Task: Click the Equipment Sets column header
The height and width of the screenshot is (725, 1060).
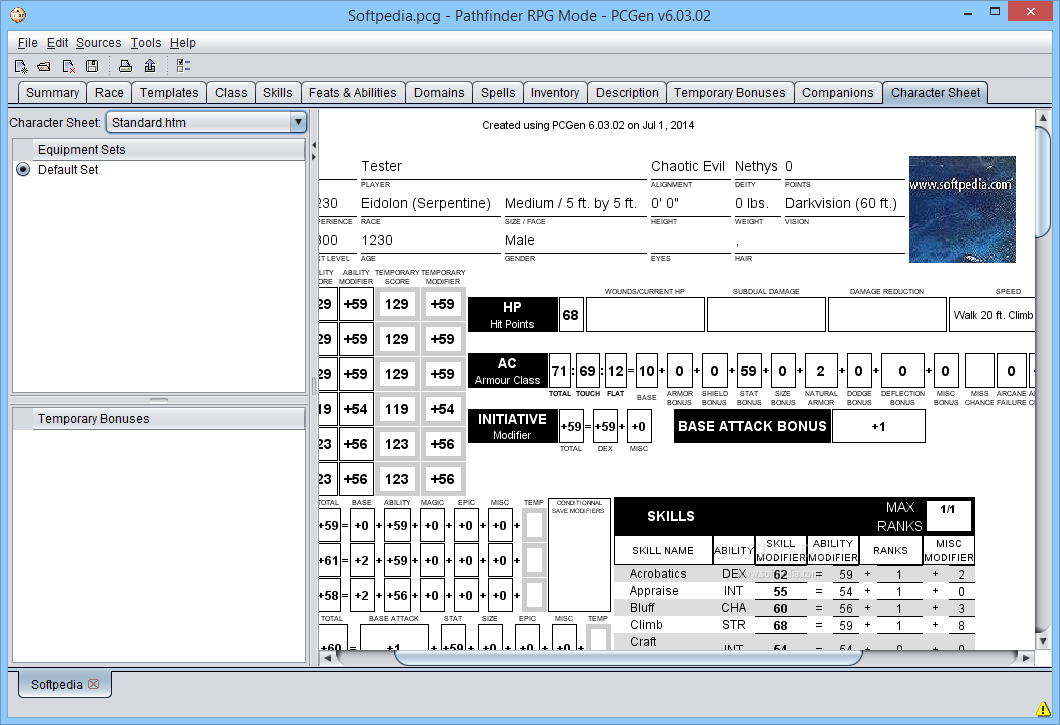Action: (x=169, y=149)
